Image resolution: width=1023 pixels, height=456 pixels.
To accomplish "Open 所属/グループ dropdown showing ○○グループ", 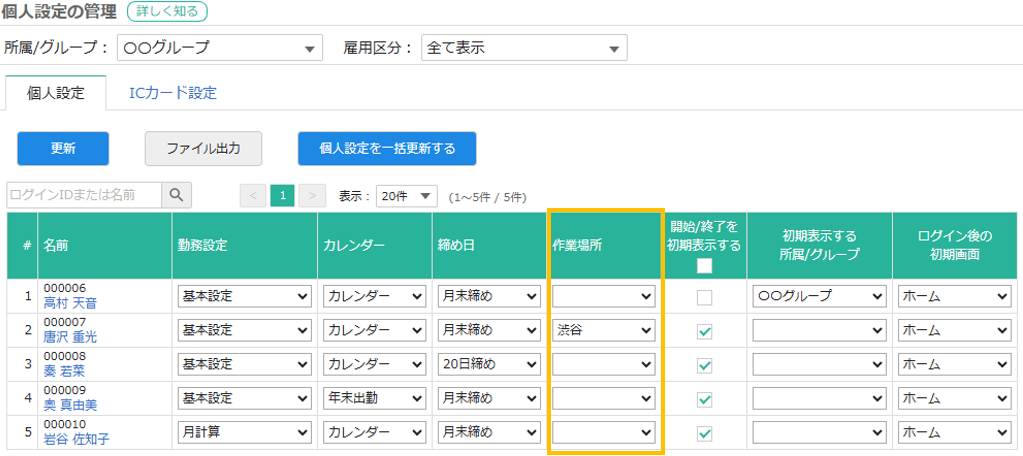I will (x=220, y=48).
